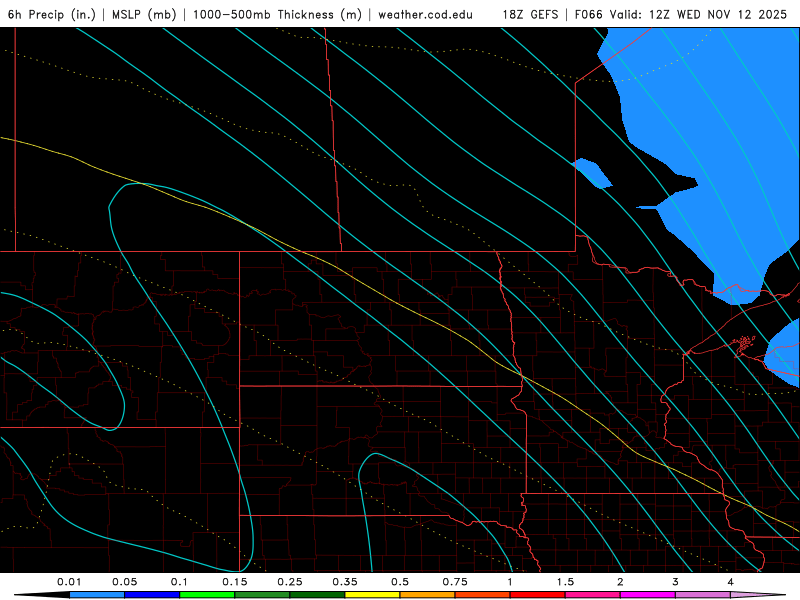800x600 pixels.
Task: Click the '0.01' legend value
Action: pyautogui.click(x=69, y=582)
